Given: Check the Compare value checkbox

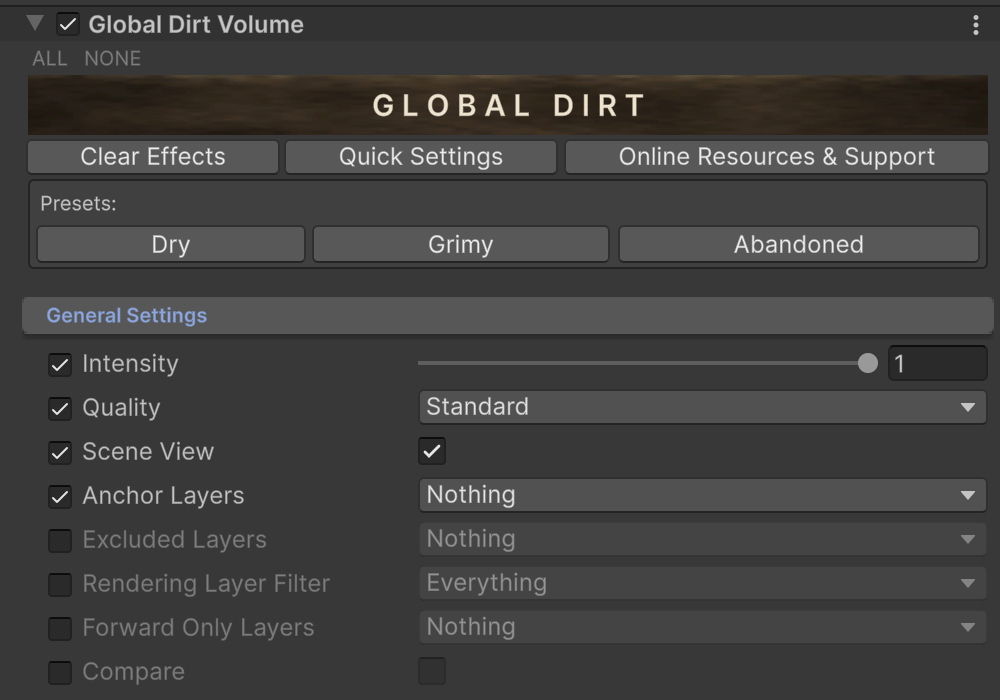Looking at the screenshot, I should (432, 671).
